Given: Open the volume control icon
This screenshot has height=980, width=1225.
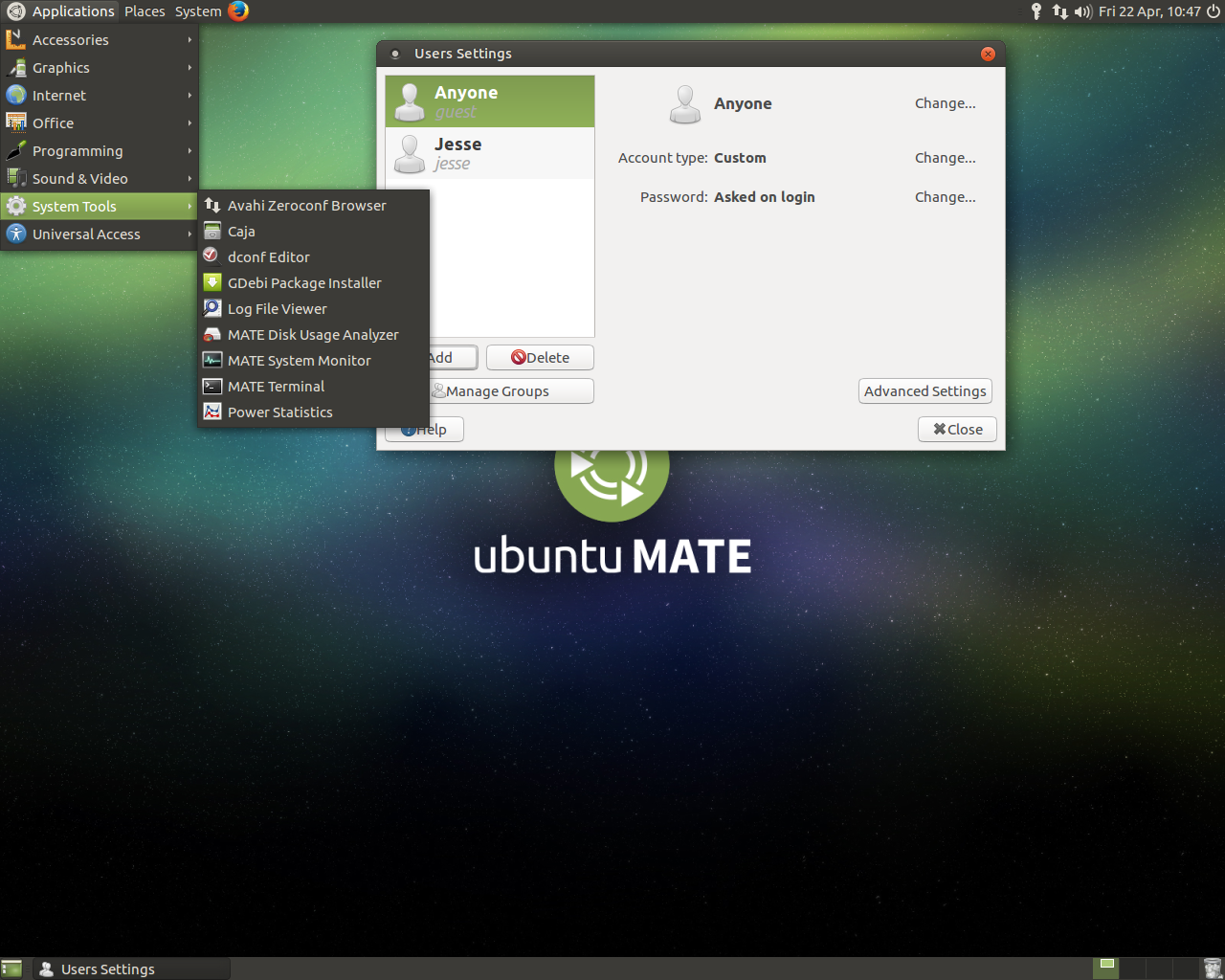Looking at the screenshot, I should [1083, 11].
